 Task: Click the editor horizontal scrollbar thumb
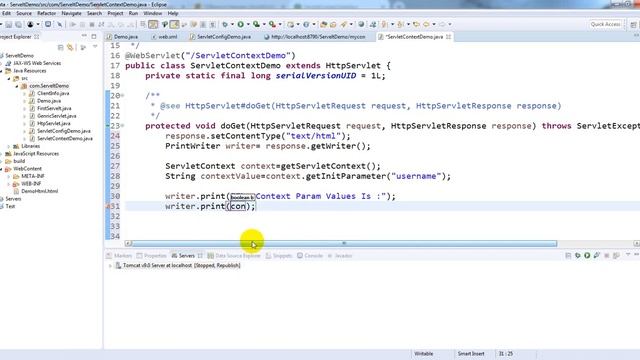(344, 243)
